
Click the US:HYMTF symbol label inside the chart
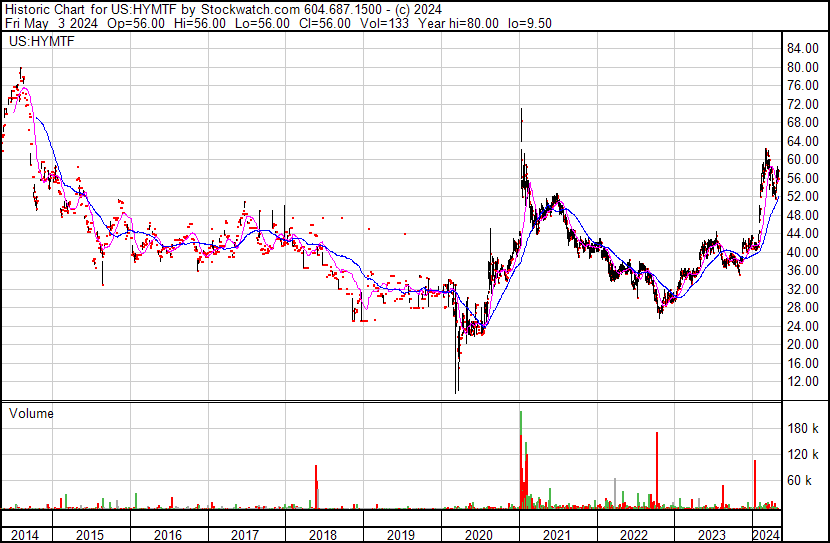point(42,41)
